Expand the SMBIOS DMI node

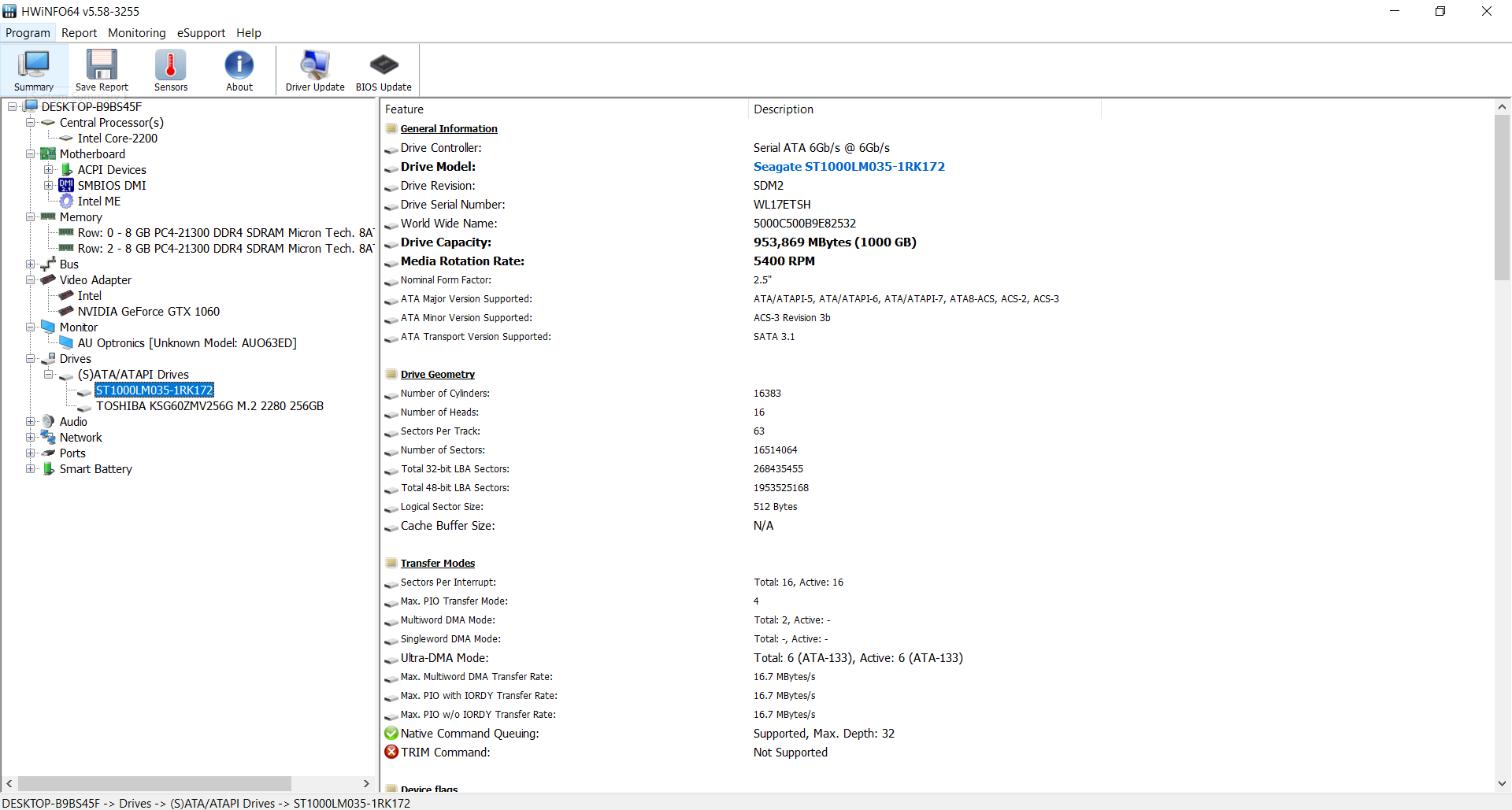pos(49,185)
